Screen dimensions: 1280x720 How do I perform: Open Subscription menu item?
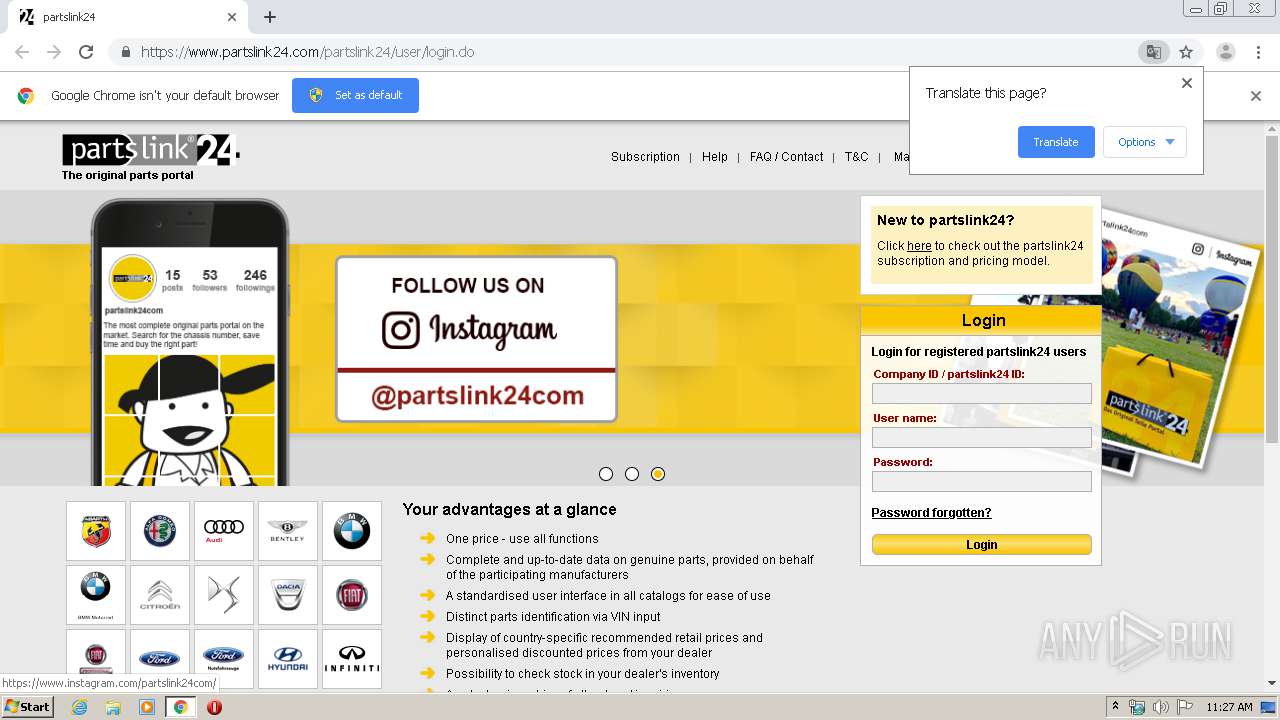[x=645, y=157]
